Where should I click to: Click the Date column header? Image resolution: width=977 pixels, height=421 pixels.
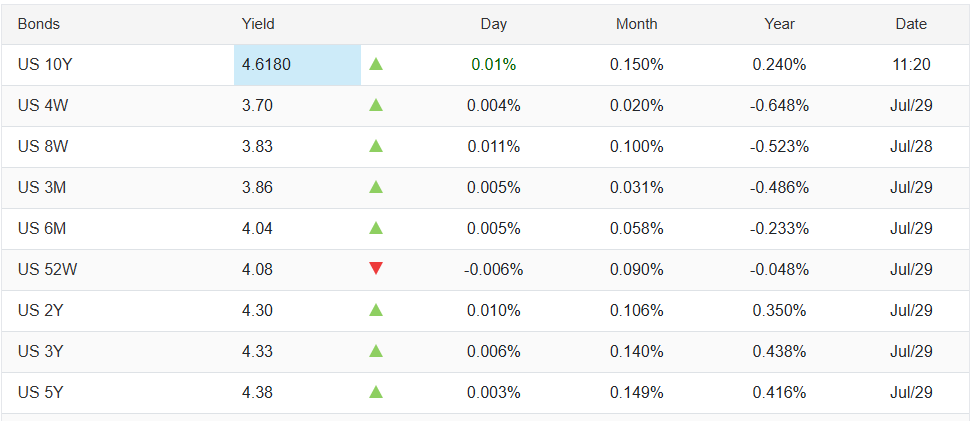(911, 24)
